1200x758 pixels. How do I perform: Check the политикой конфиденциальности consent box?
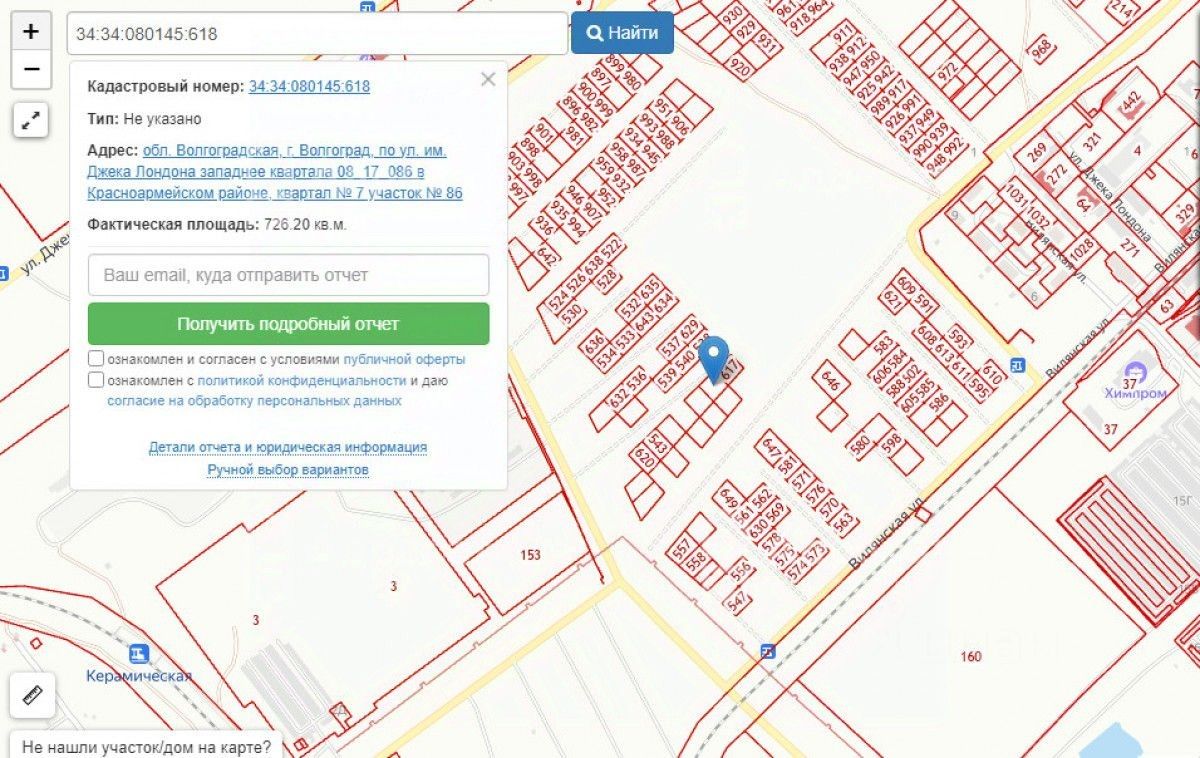click(x=96, y=380)
